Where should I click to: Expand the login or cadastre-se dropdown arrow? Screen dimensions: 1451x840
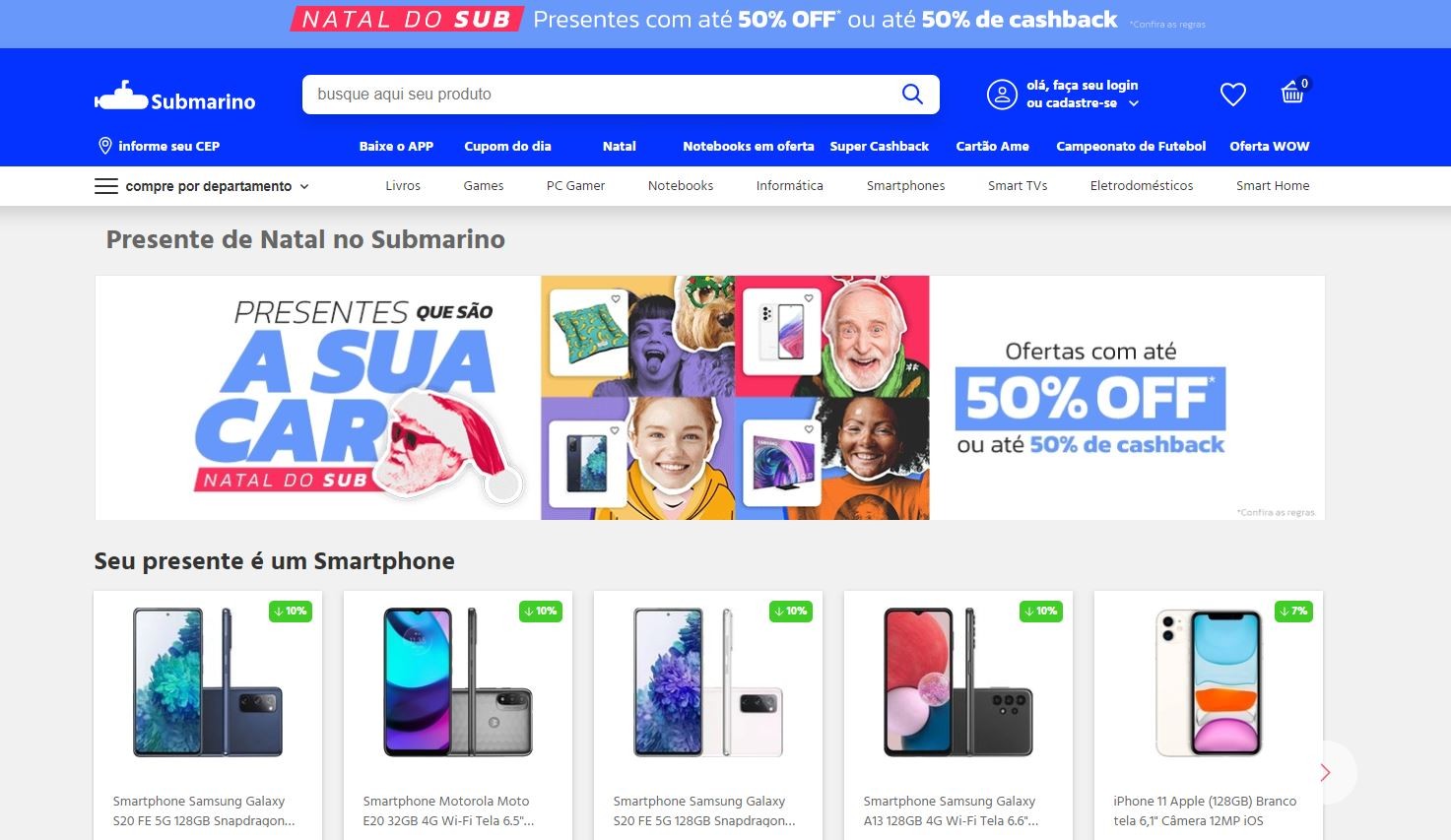(1134, 103)
